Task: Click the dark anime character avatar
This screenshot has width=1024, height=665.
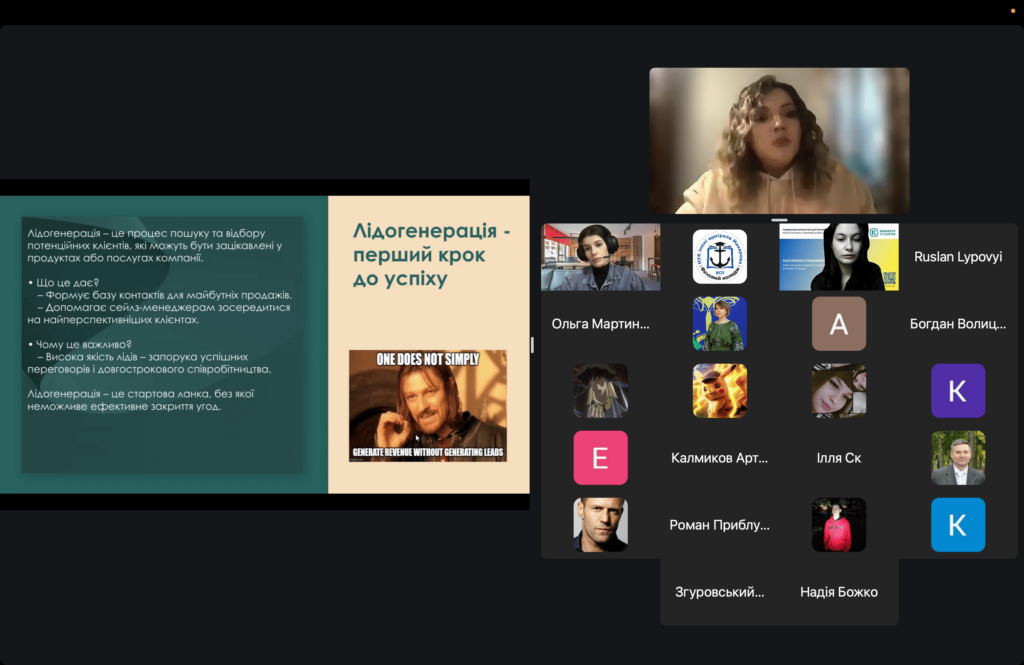Action: coord(601,391)
